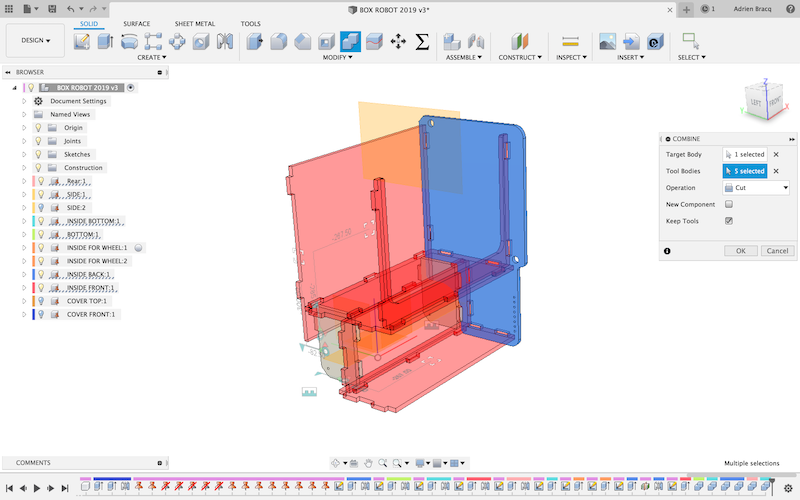The height and width of the screenshot is (500, 800).
Task: Click the Offset Plane construct icon
Action: click(x=519, y=41)
